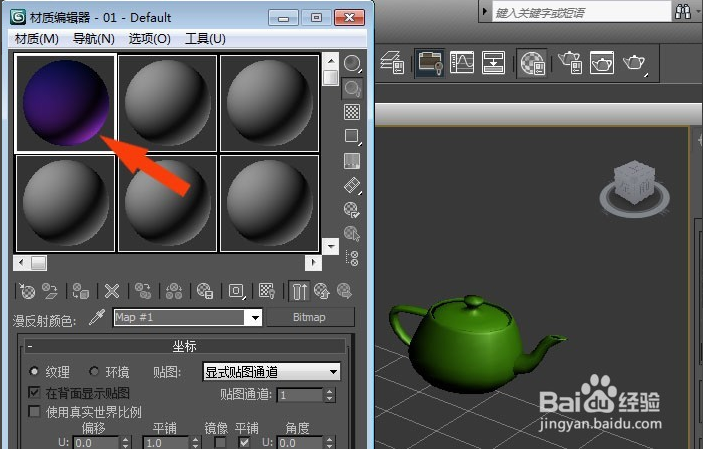Toggle the ribbon icon in main toolbar
This screenshot has width=703, height=449.
430,62
